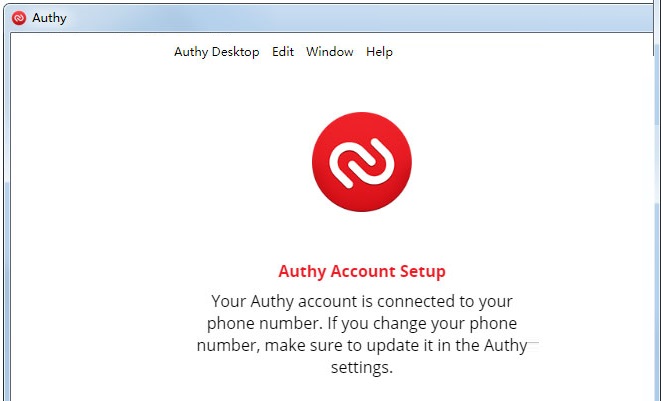Click the paragraph starting "Your Authy account is connected"
The width and height of the screenshot is (661, 401).
(362, 334)
